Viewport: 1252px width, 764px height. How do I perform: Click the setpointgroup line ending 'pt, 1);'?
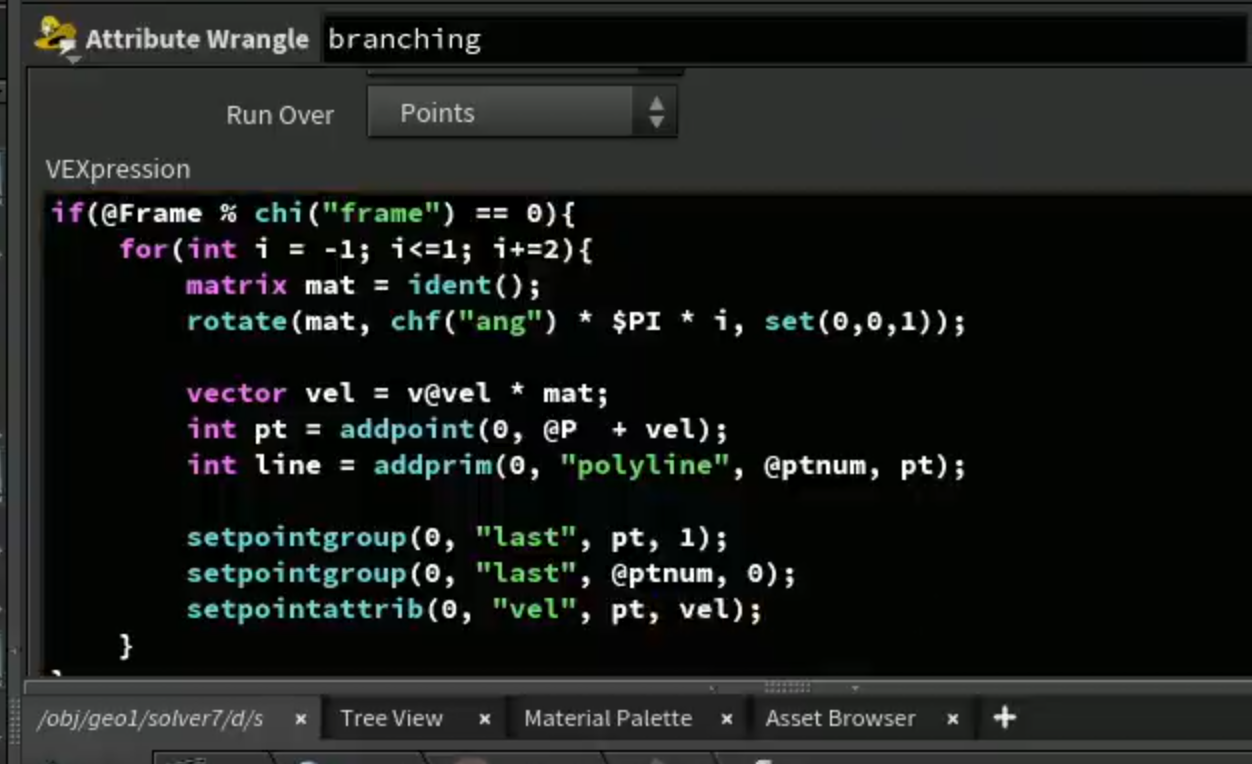pyautogui.click(x=457, y=538)
